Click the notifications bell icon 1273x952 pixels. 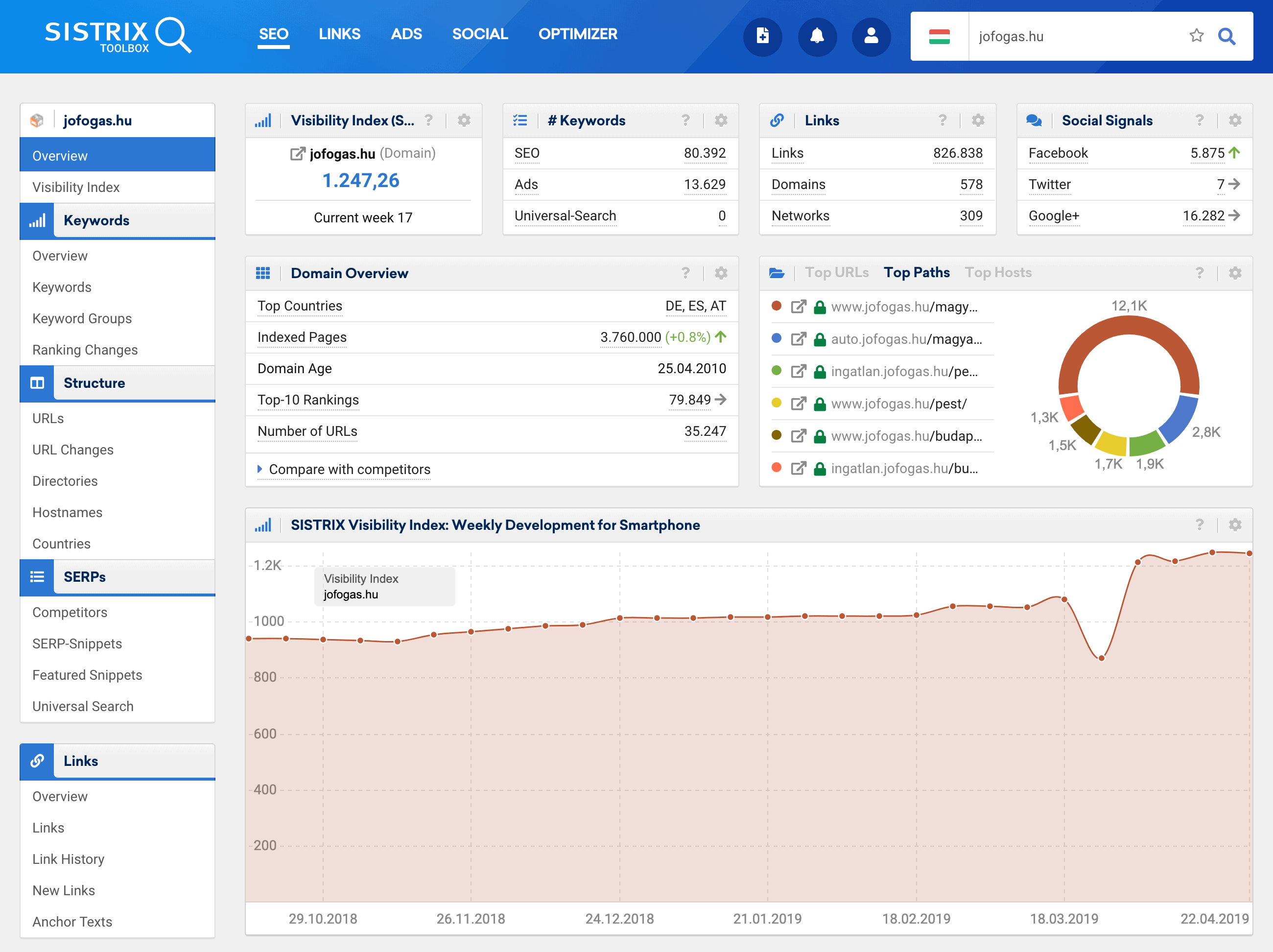[817, 36]
